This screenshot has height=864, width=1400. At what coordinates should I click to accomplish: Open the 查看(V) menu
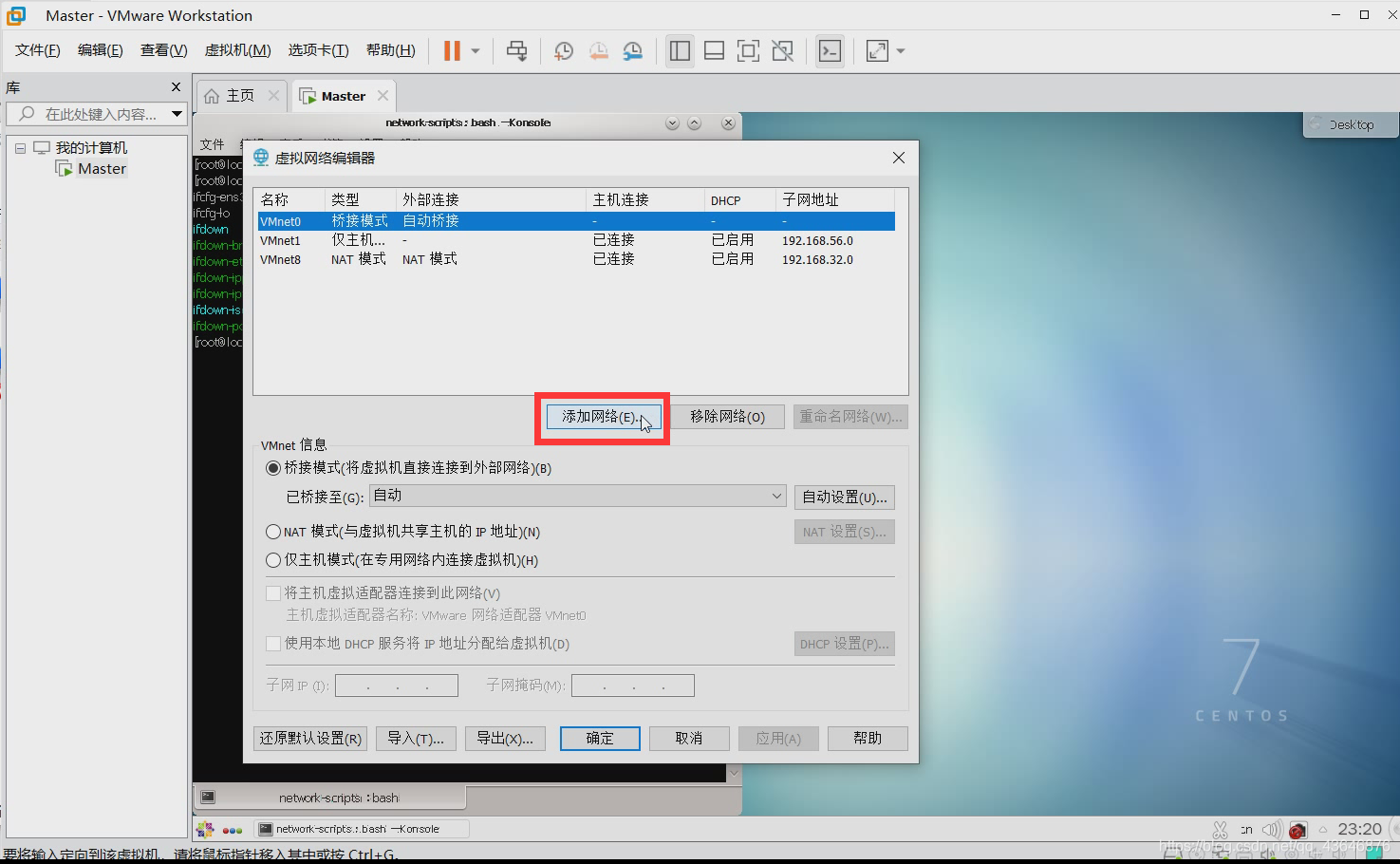(164, 50)
